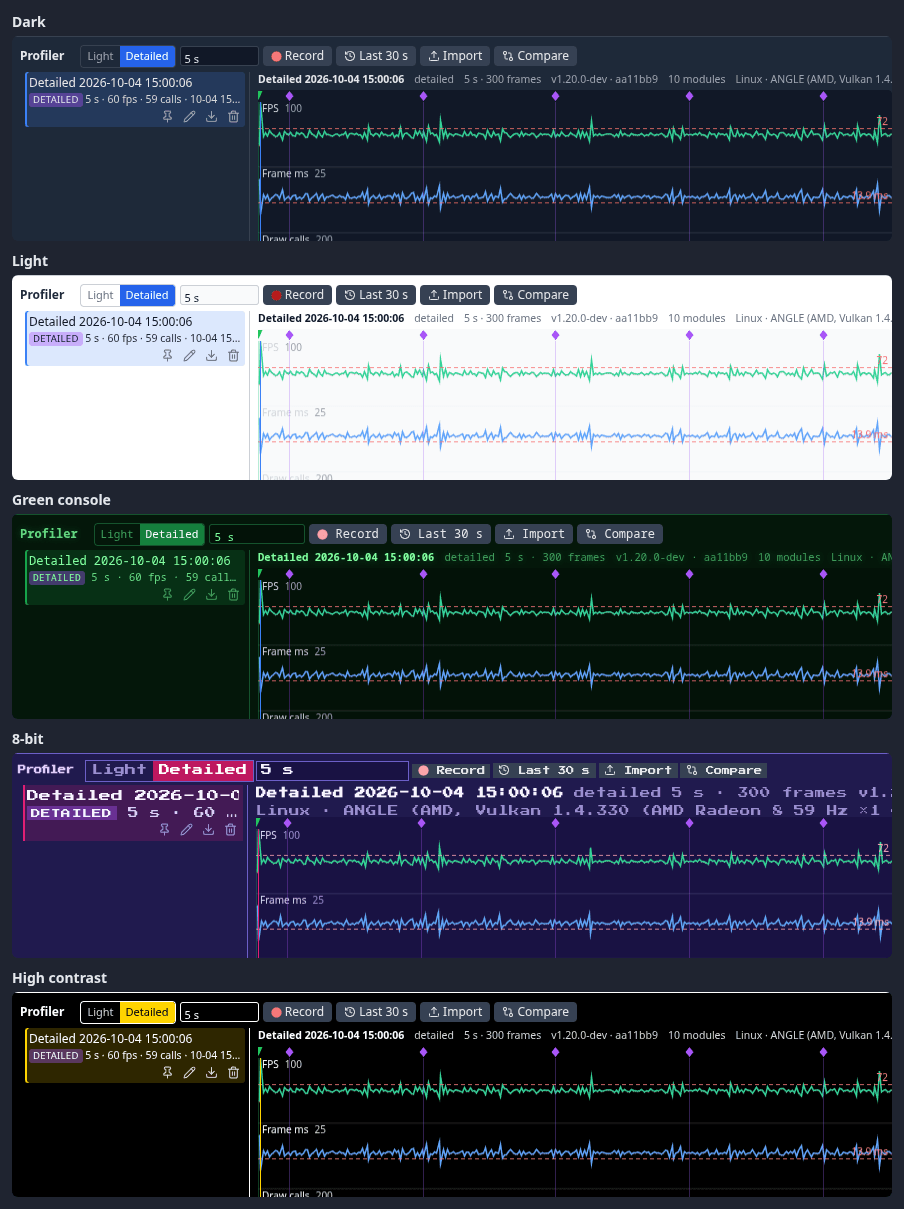Viewport: 904px width, 1209px height.
Task: Click Compare in the Light theme profiler
Action: point(535,295)
